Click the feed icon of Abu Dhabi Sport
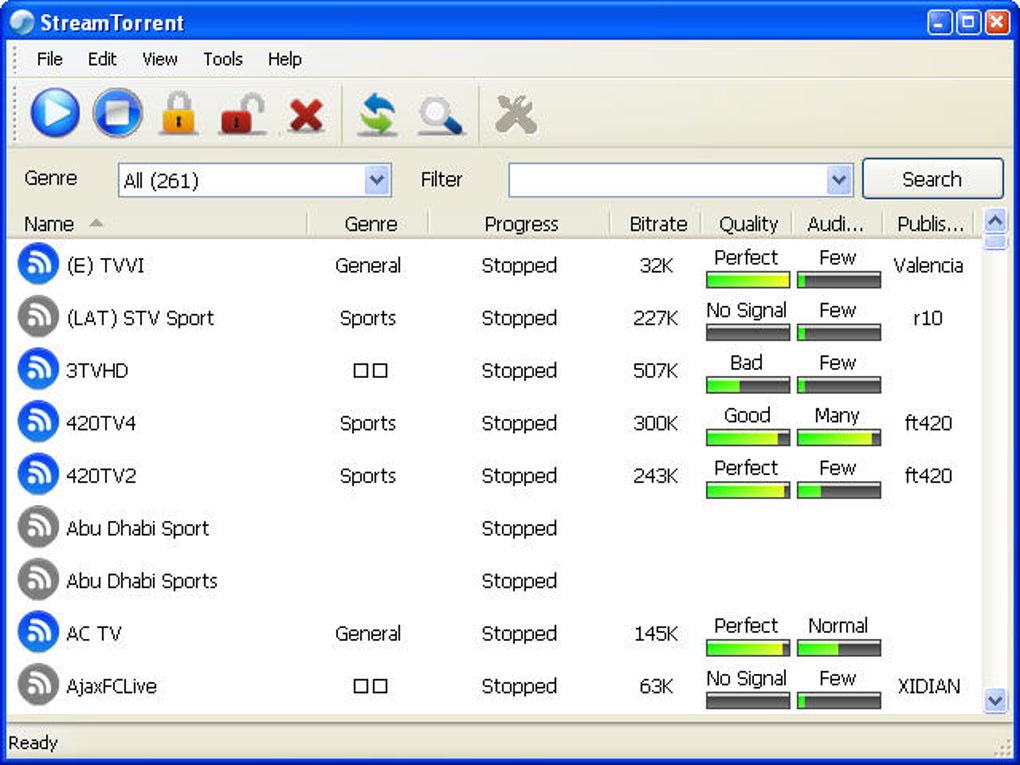 pyautogui.click(x=38, y=527)
